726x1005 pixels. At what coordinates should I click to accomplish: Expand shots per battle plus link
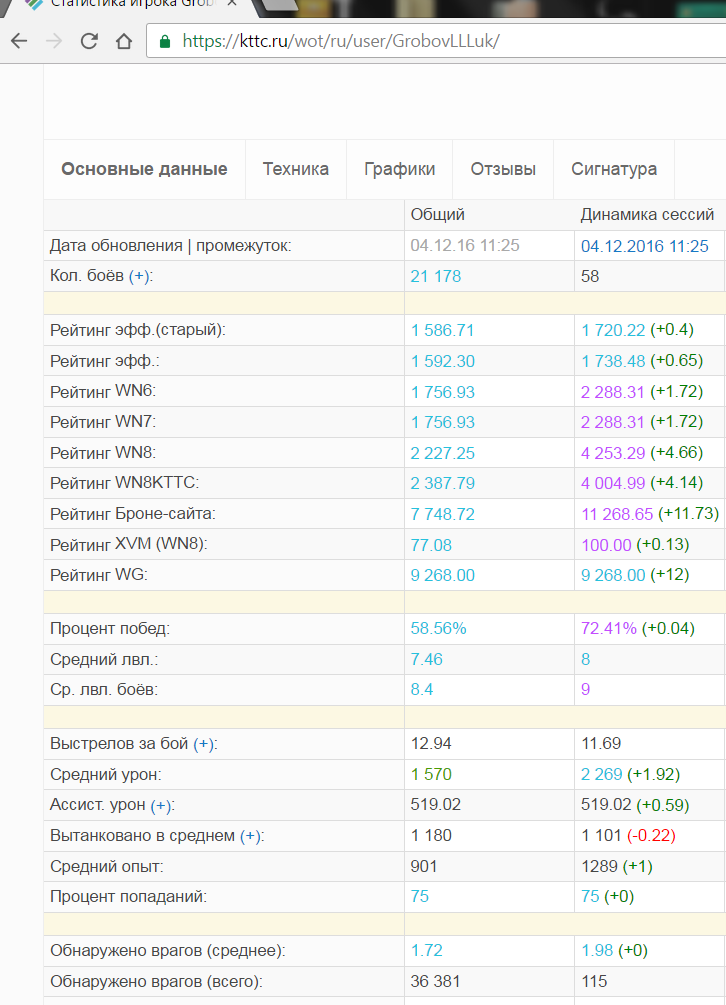[204, 743]
